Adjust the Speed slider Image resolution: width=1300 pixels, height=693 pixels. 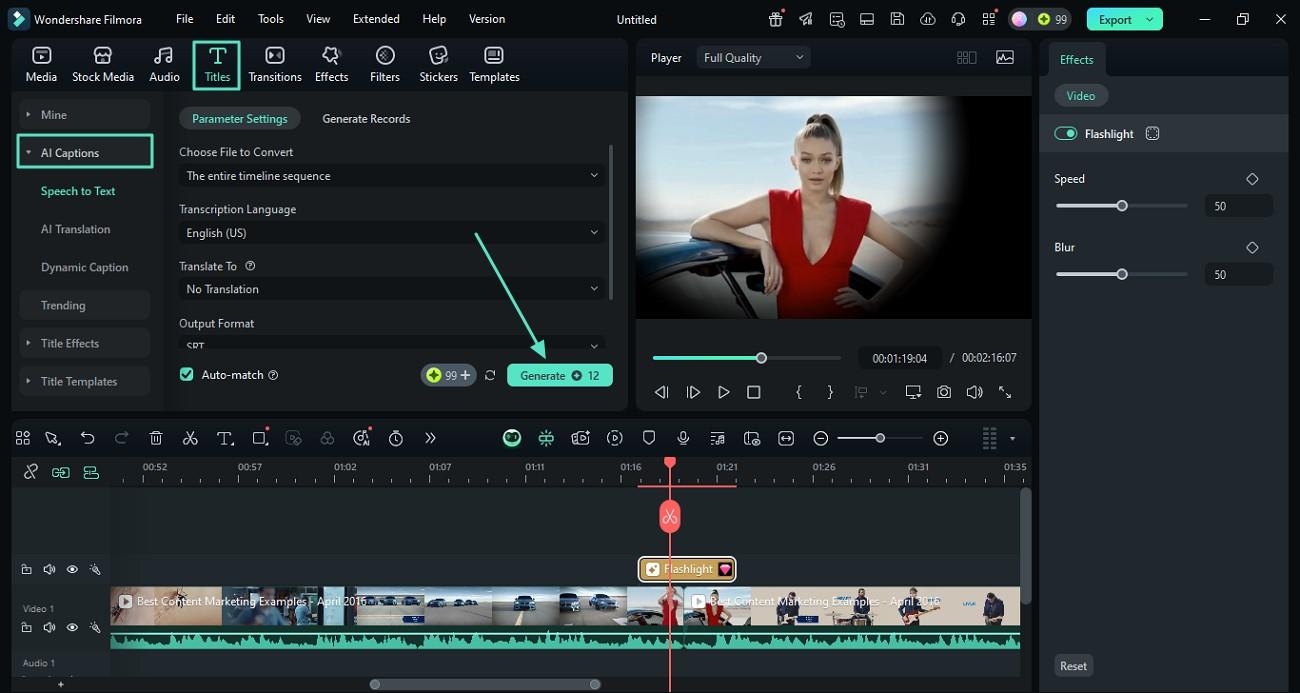click(x=1122, y=206)
